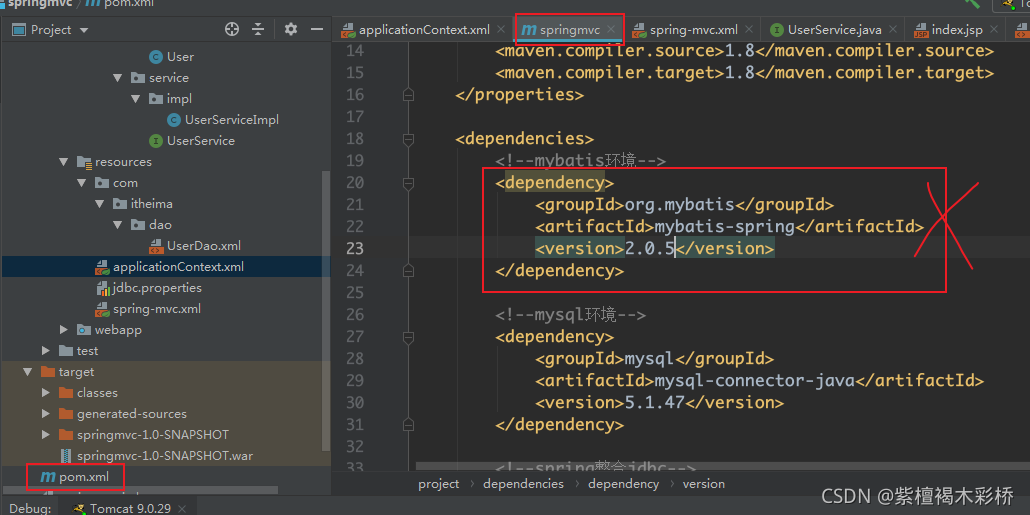This screenshot has height=515, width=1030.
Task: Select the User class in tree
Action: (x=180, y=56)
